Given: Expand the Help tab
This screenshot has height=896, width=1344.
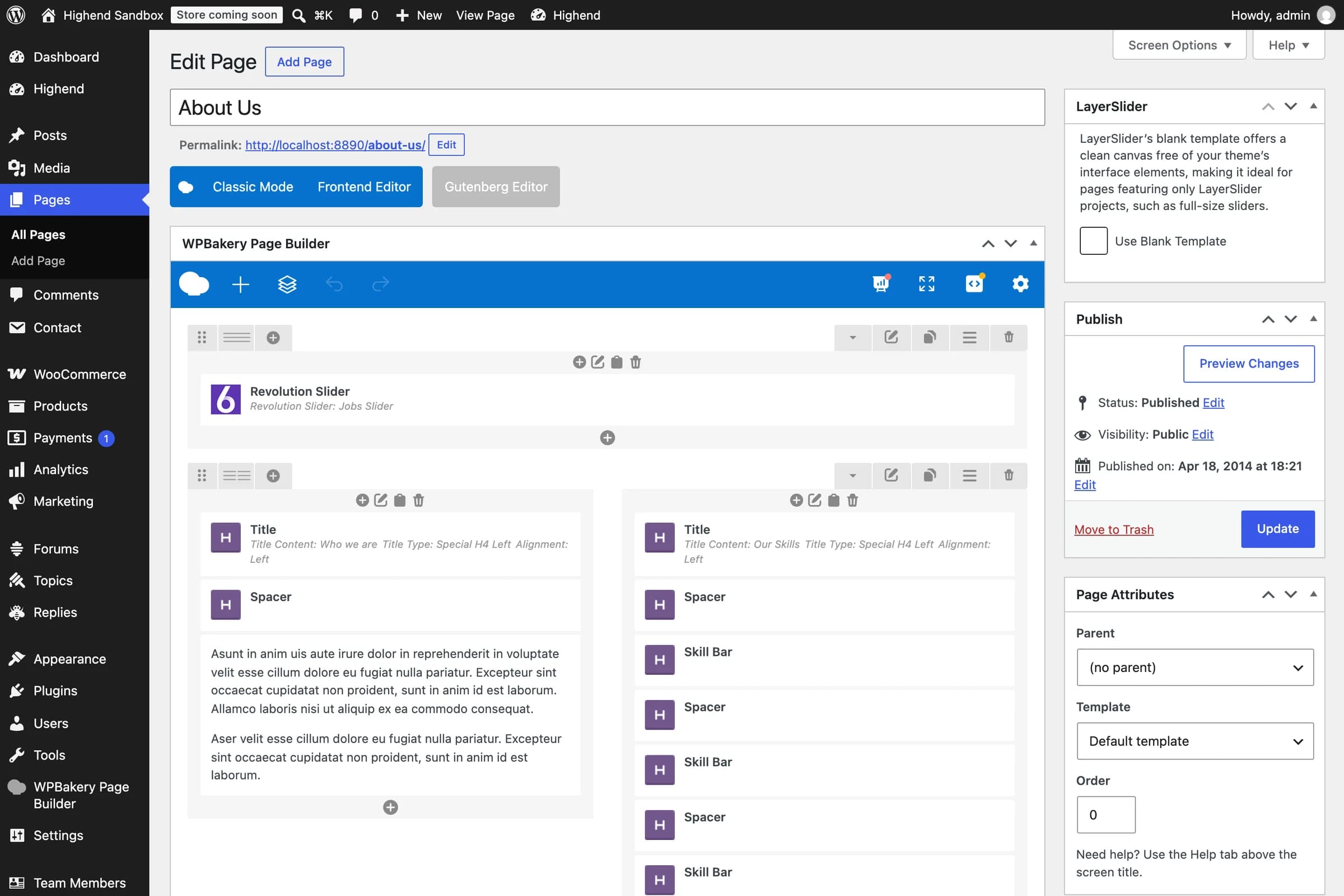Looking at the screenshot, I should [x=1288, y=45].
